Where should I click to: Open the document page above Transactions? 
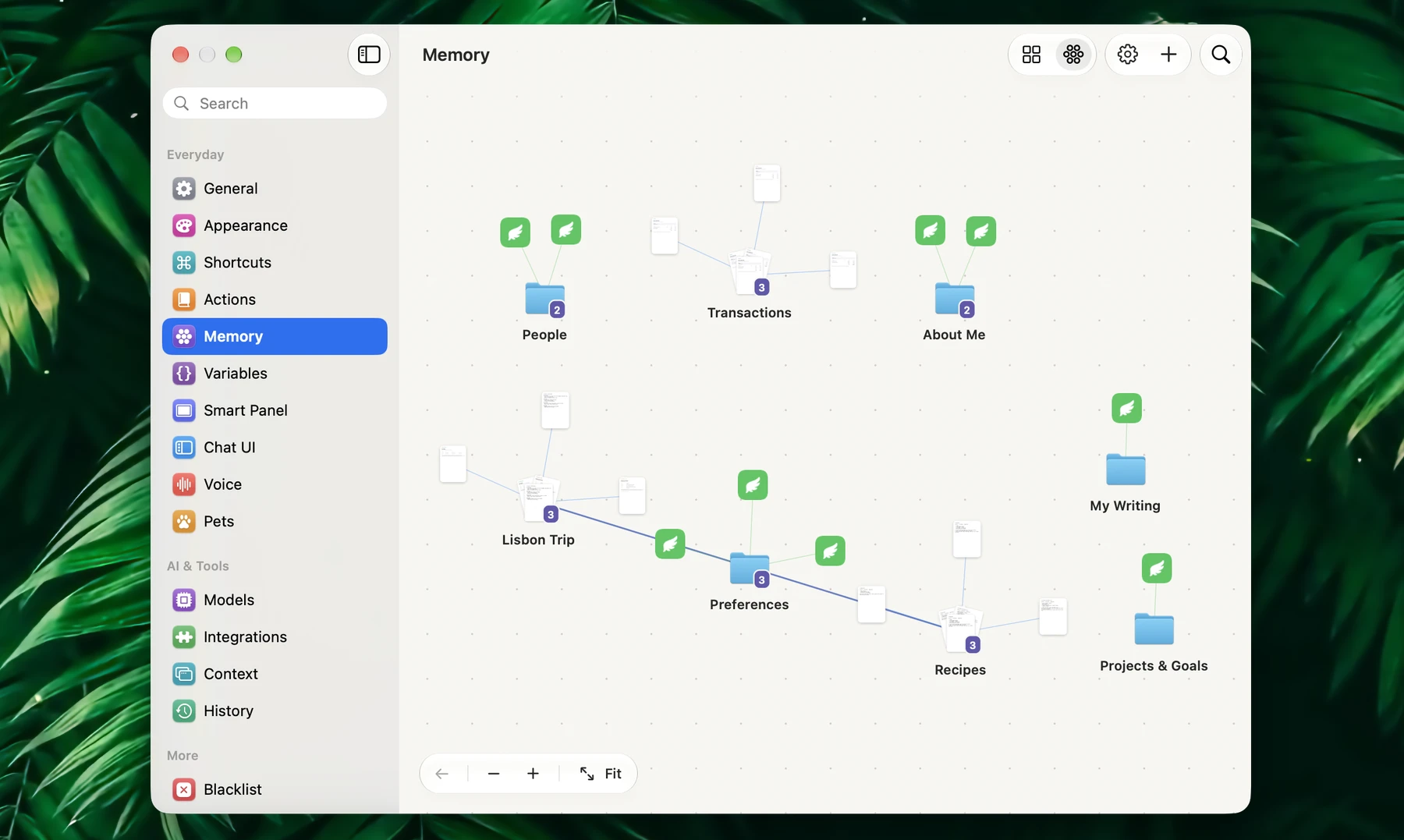pyautogui.click(x=767, y=183)
